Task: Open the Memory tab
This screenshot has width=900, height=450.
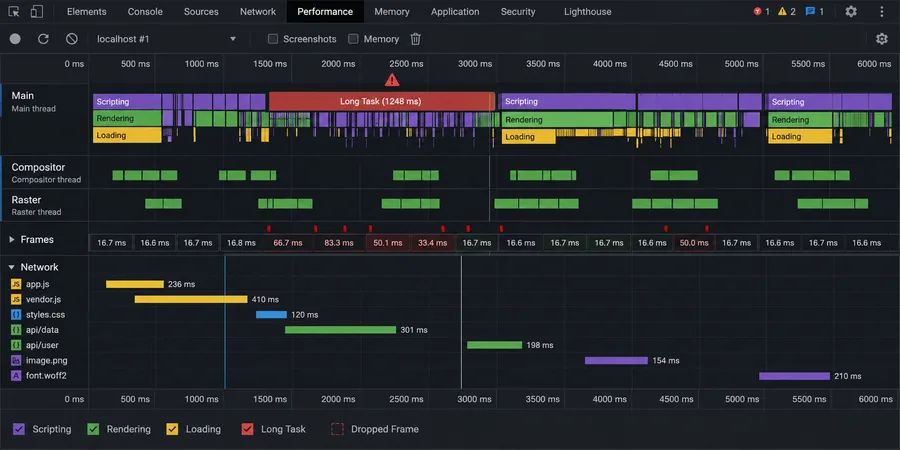Action: (x=392, y=11)
